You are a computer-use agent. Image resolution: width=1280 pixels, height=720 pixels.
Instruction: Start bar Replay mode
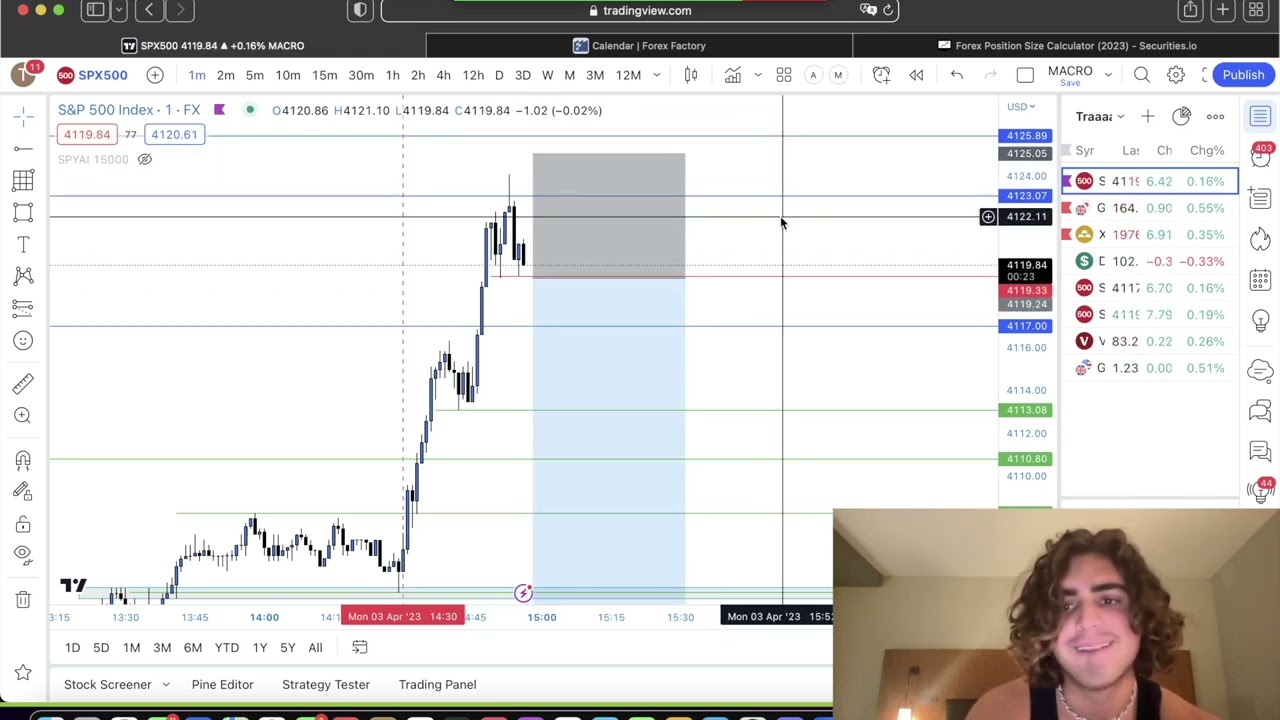pyautogui.click(x=916, y=75)
